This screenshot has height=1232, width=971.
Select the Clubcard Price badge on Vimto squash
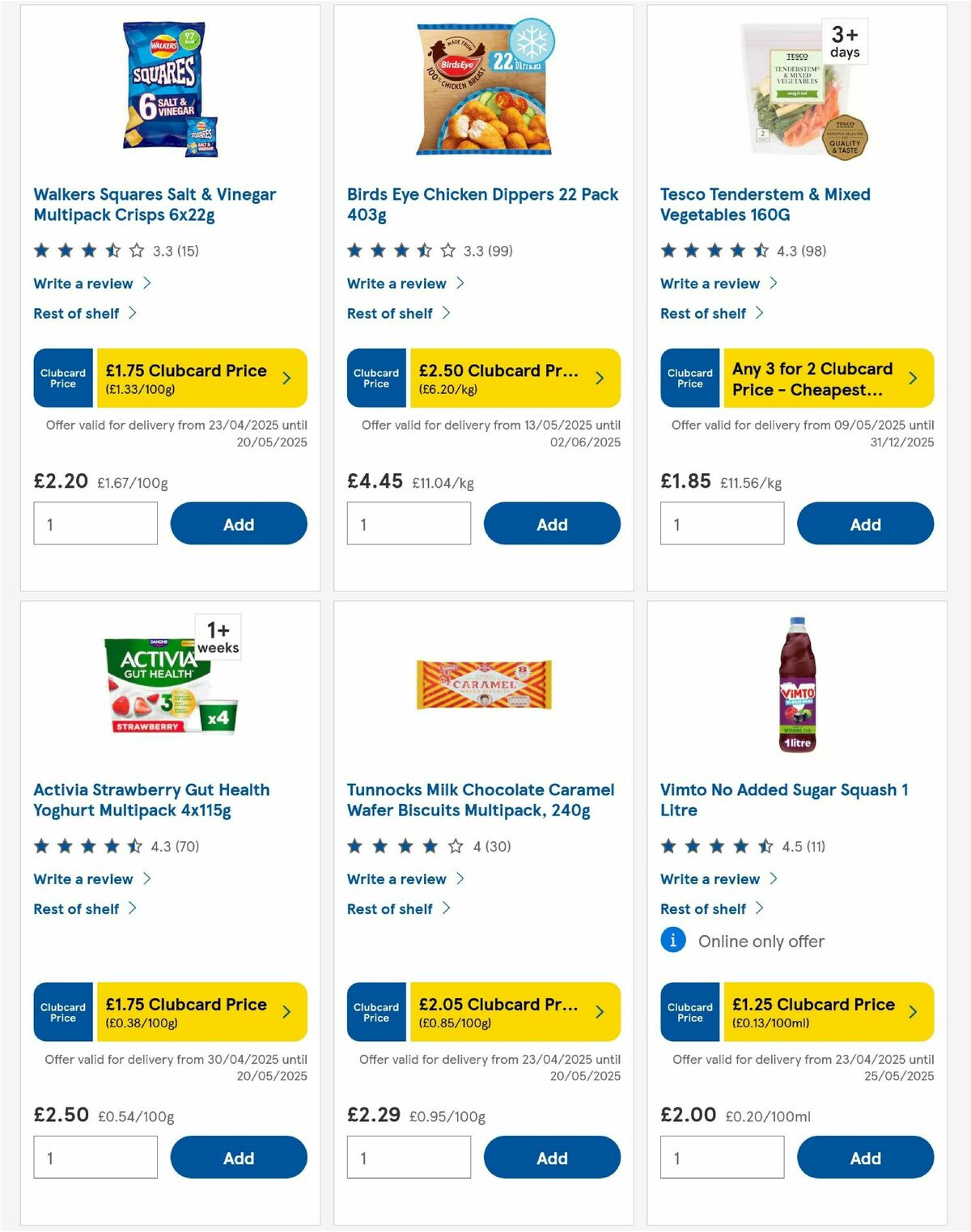point(689,1011)
